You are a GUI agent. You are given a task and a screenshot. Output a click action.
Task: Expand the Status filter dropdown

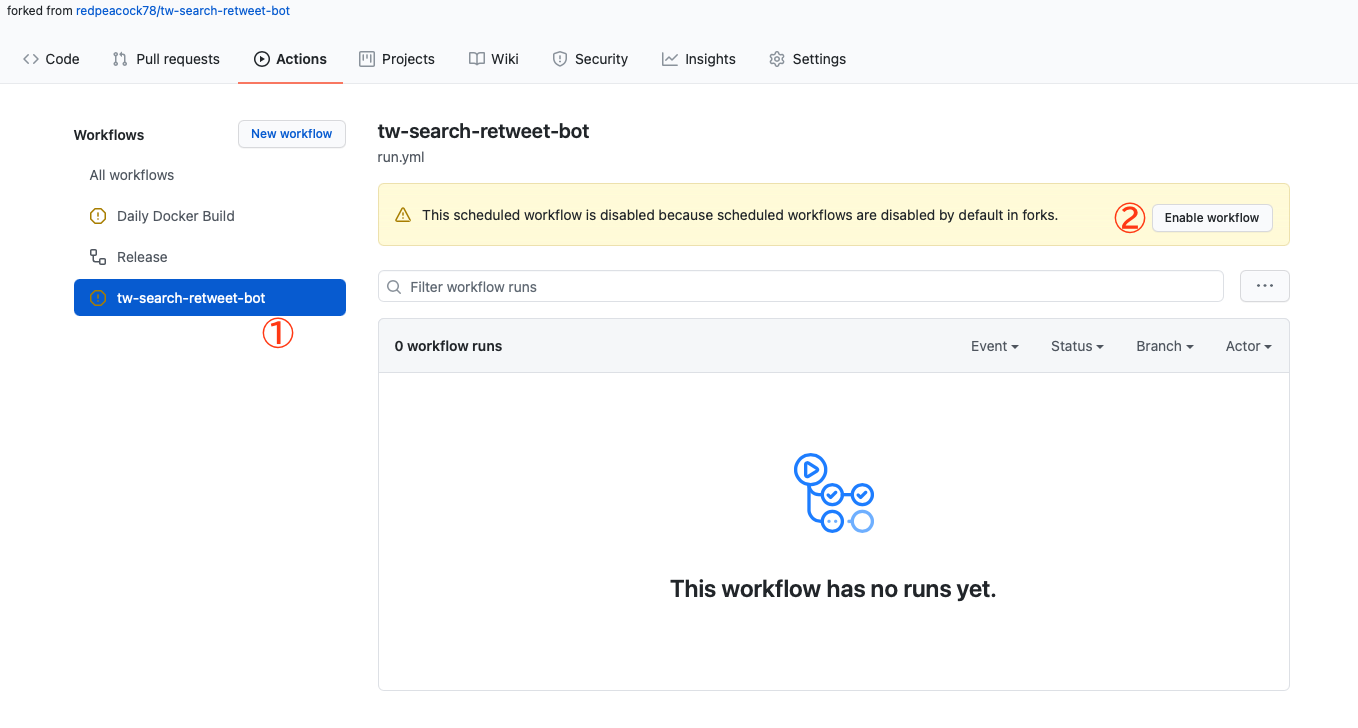1077,346
